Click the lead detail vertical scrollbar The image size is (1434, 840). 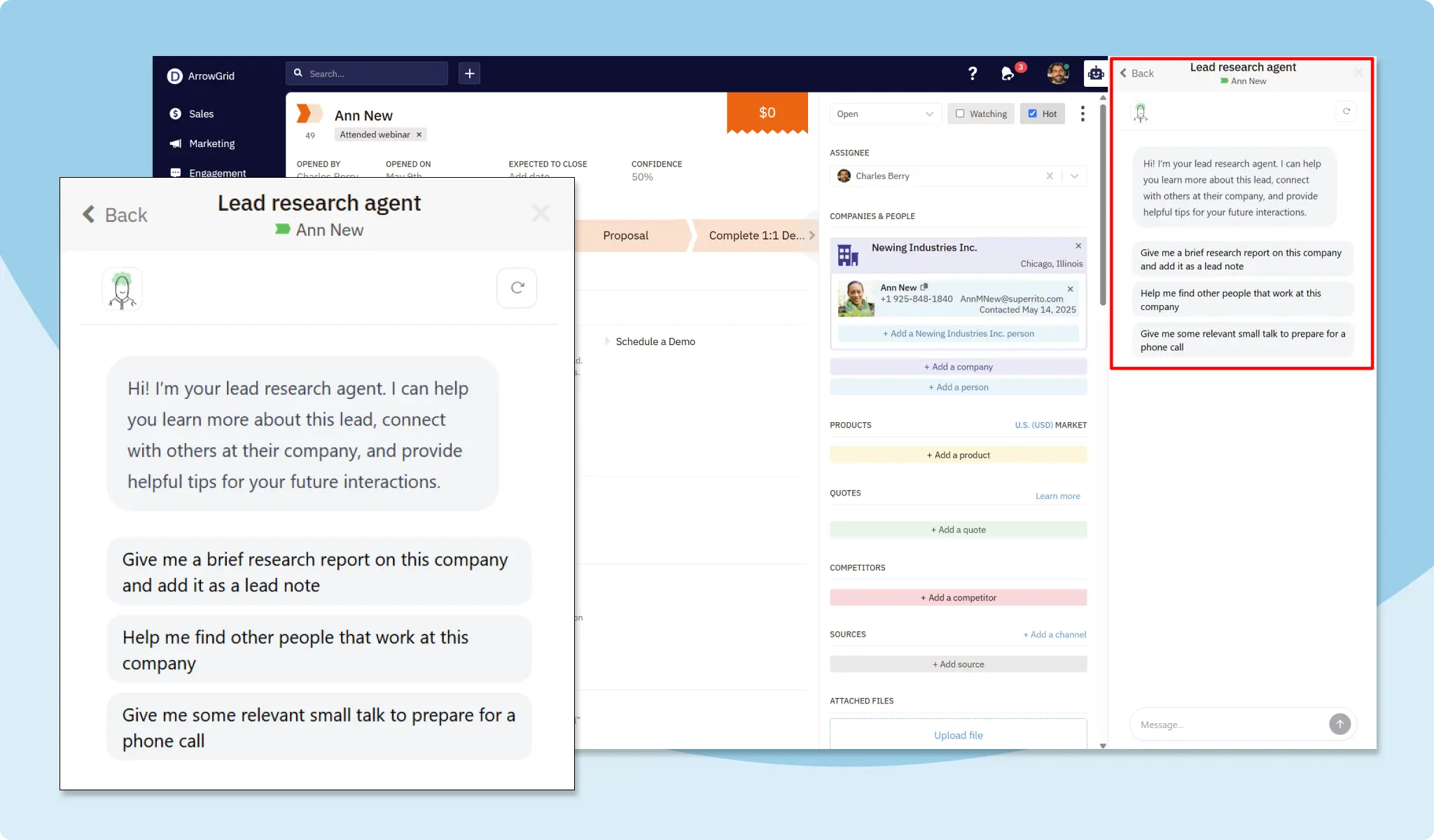tap(1103, 204)
